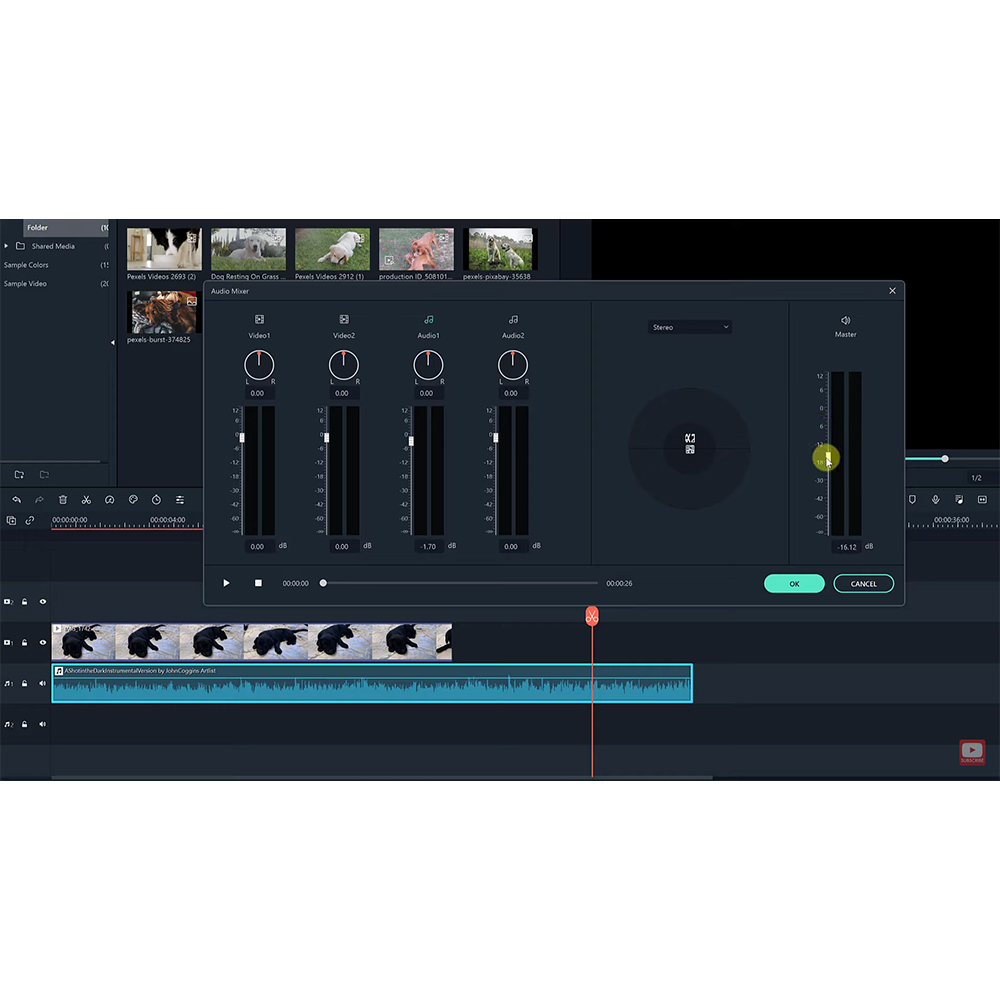Select Sample Video in the library list

(x=26, y=284)
